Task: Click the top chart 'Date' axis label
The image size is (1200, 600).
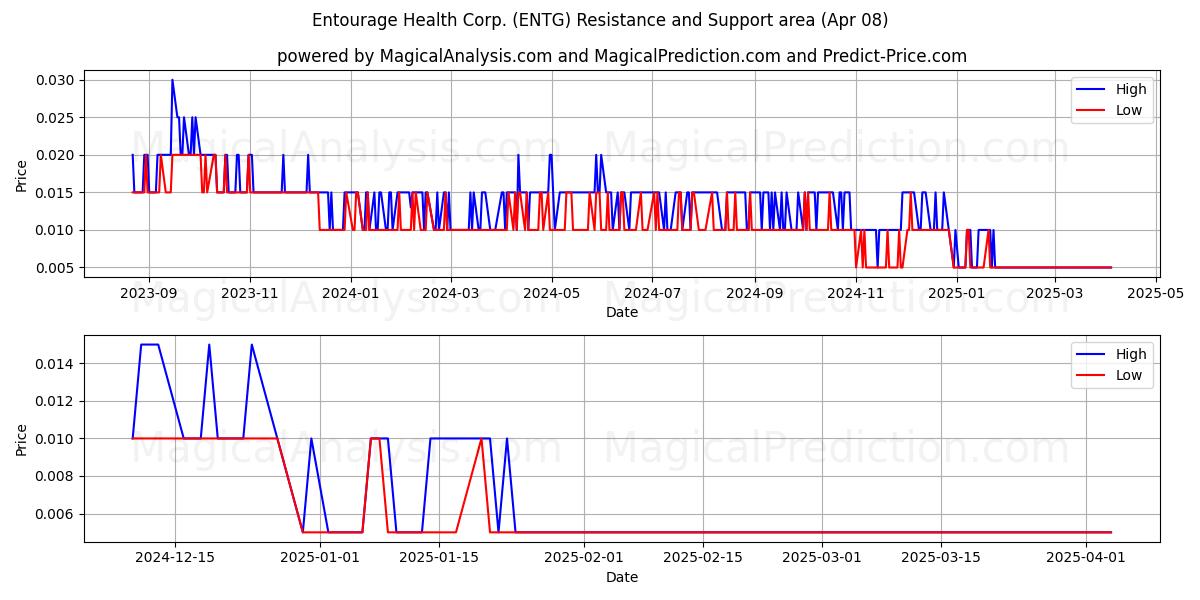Action: click(x=622, y=312)
